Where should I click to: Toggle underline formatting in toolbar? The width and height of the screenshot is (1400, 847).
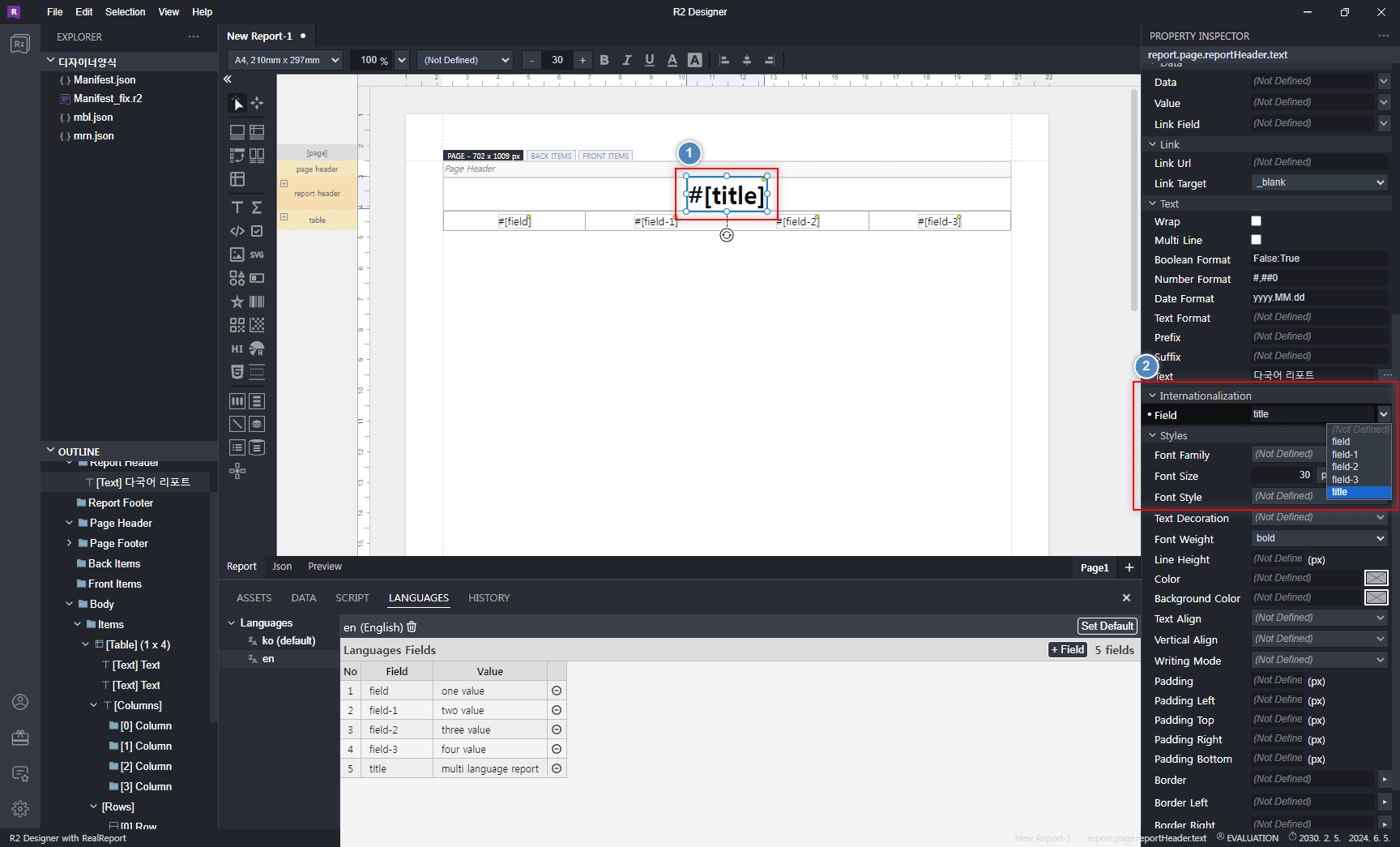coord(649,60)
